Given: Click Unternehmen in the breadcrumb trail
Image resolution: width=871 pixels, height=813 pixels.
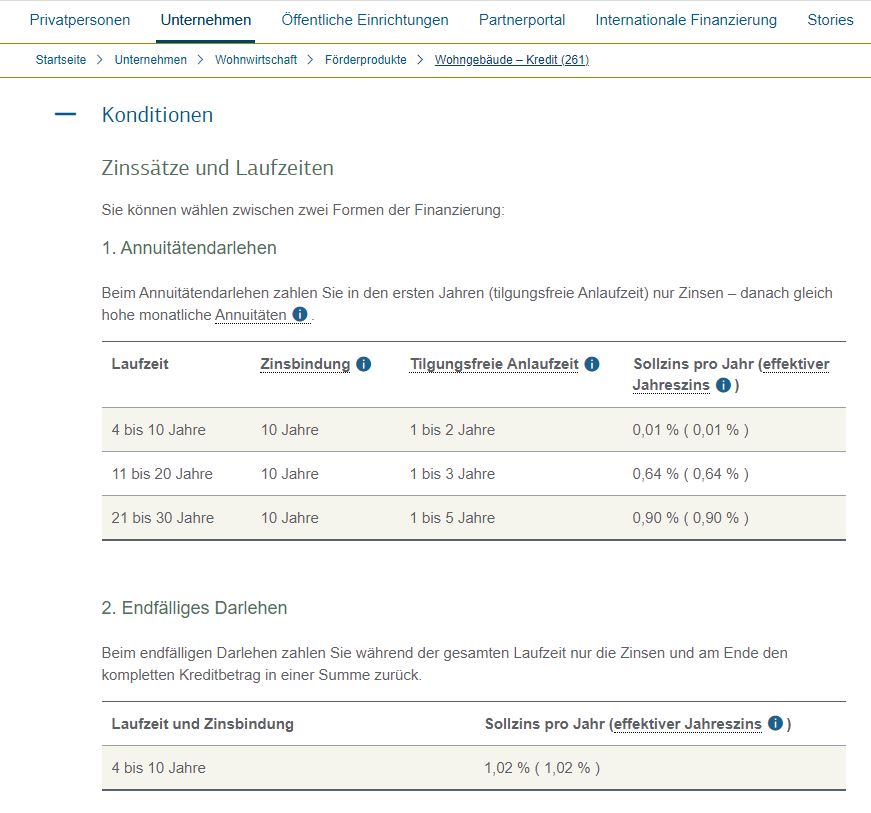Looking at the screenshot, I should point(151,60).
